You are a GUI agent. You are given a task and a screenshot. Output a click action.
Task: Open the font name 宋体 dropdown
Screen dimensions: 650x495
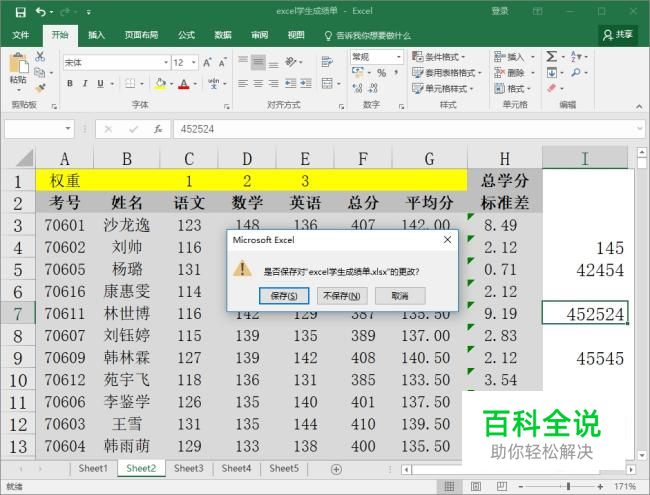click(166, 63)
